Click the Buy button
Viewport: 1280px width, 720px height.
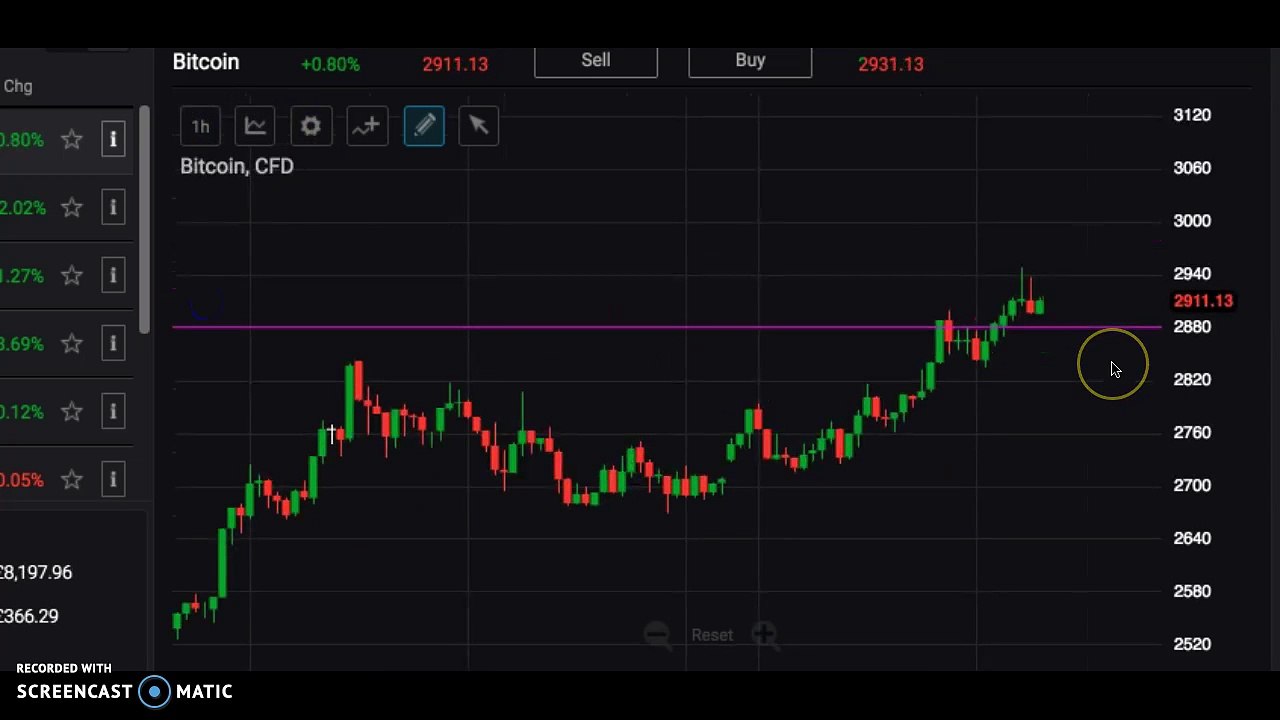tap(750, 61)
